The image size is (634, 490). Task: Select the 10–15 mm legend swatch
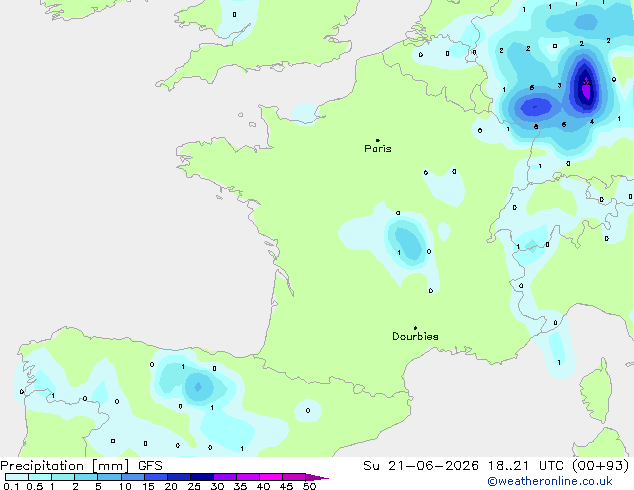[x=133, y=477]
